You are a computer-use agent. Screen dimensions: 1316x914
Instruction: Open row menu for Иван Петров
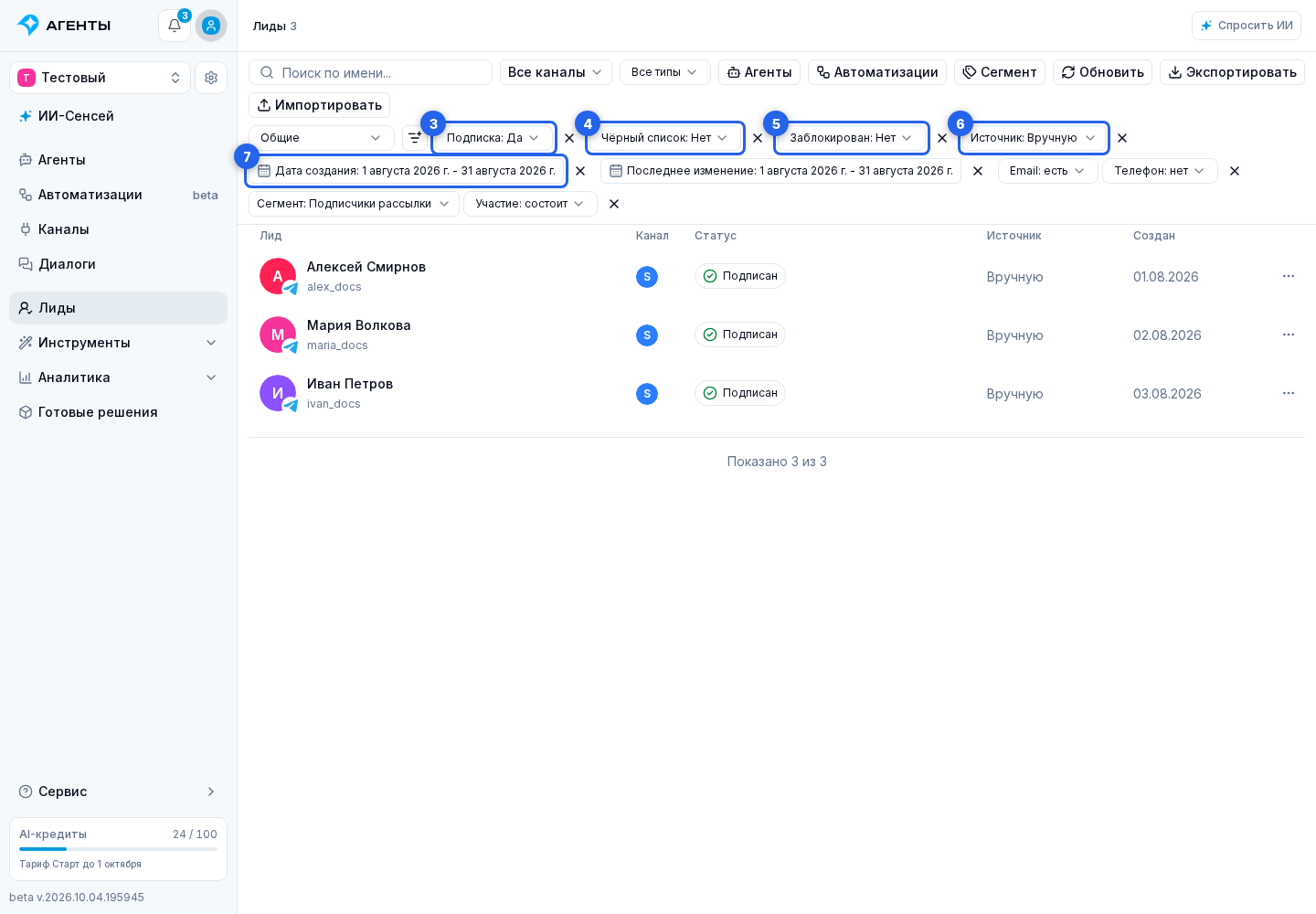(1289, 393)
